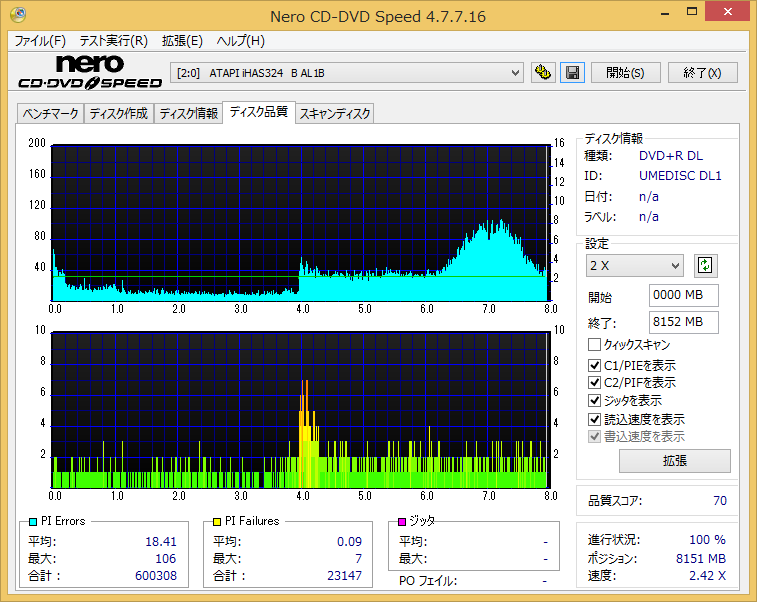Minimize the Nero CD-DVD Speed window
Screen dimensions: 757x602
pos(665,12)
